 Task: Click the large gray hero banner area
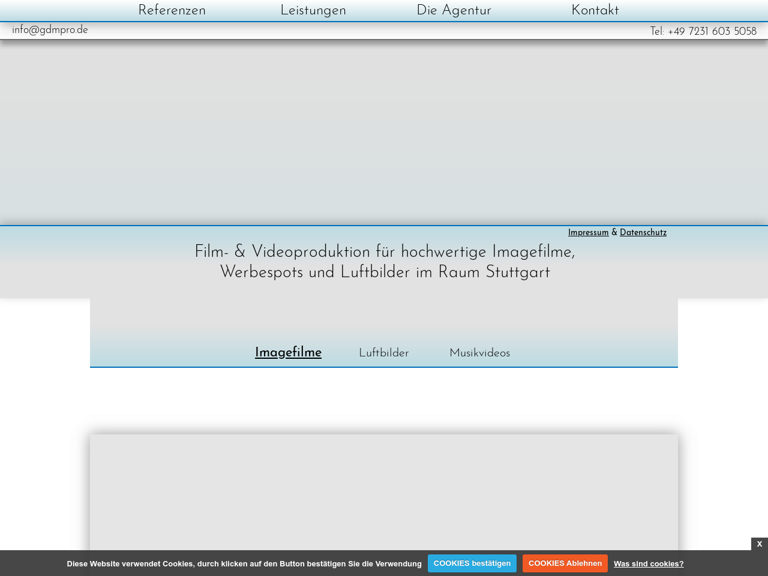point(384,132)
